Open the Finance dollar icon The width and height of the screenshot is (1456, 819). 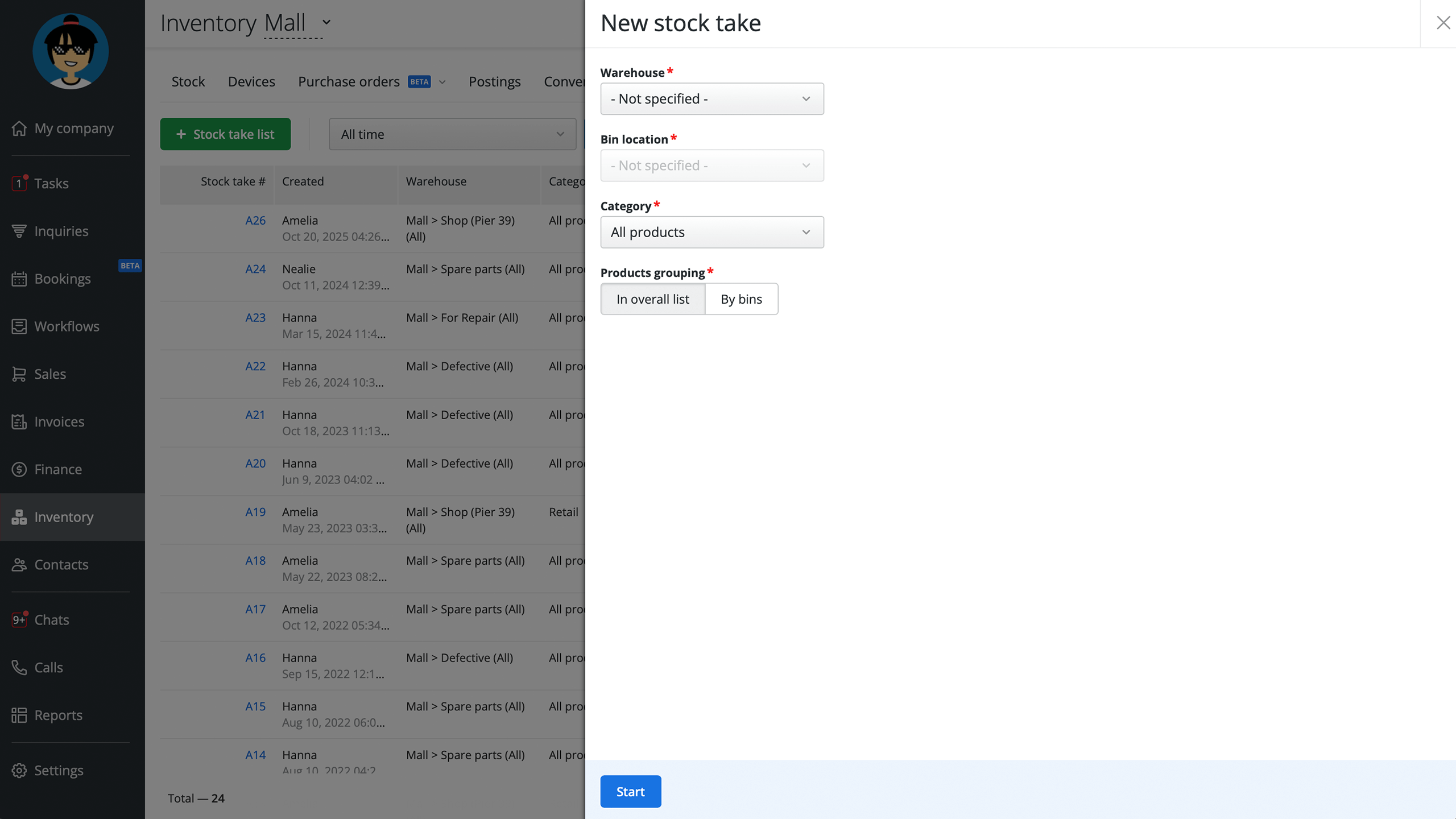(19, 469)
